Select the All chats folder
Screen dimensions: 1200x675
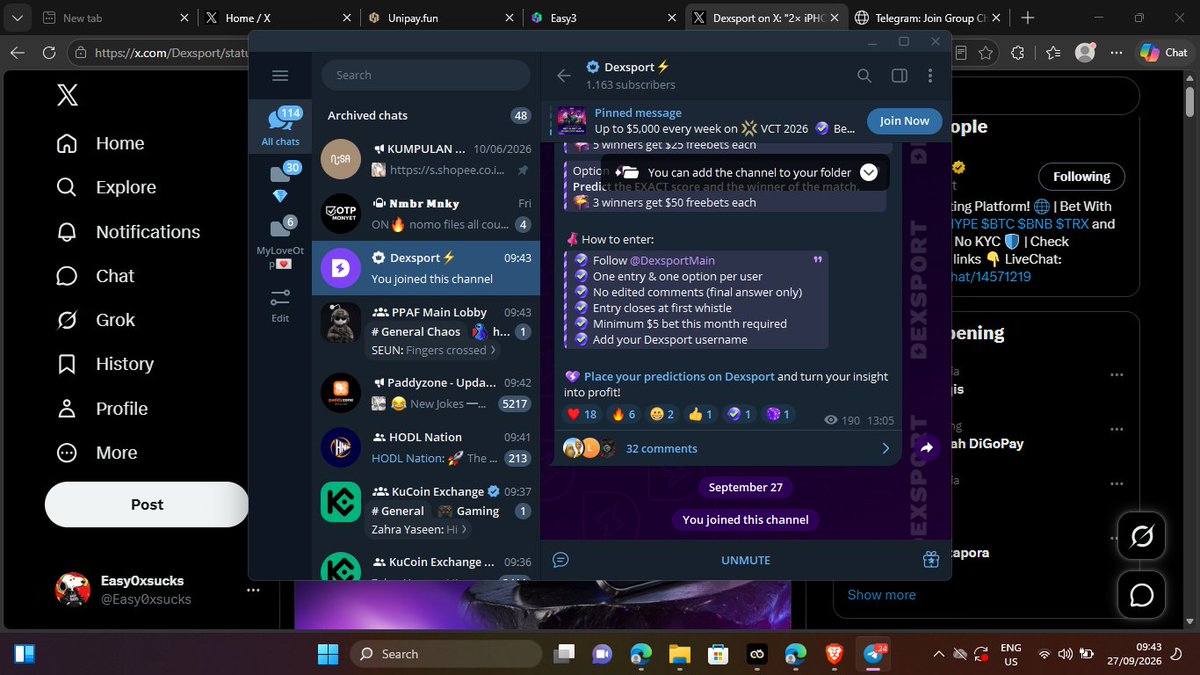pyautogui.click(x=280, y=127)
